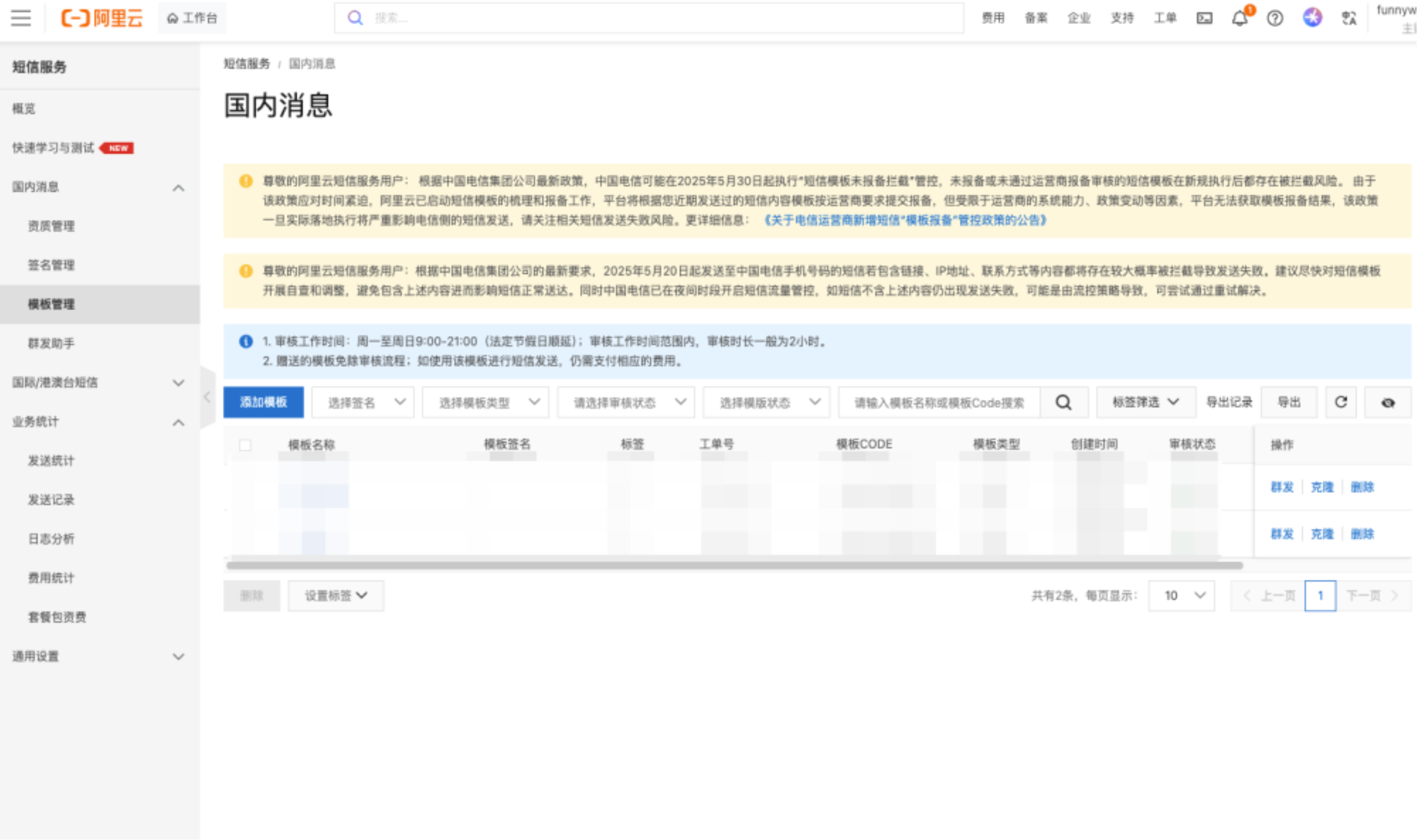Screen dimensions: 1417x840
Task: Click the colorful AI assistant icon
Action: [1312, 18]
